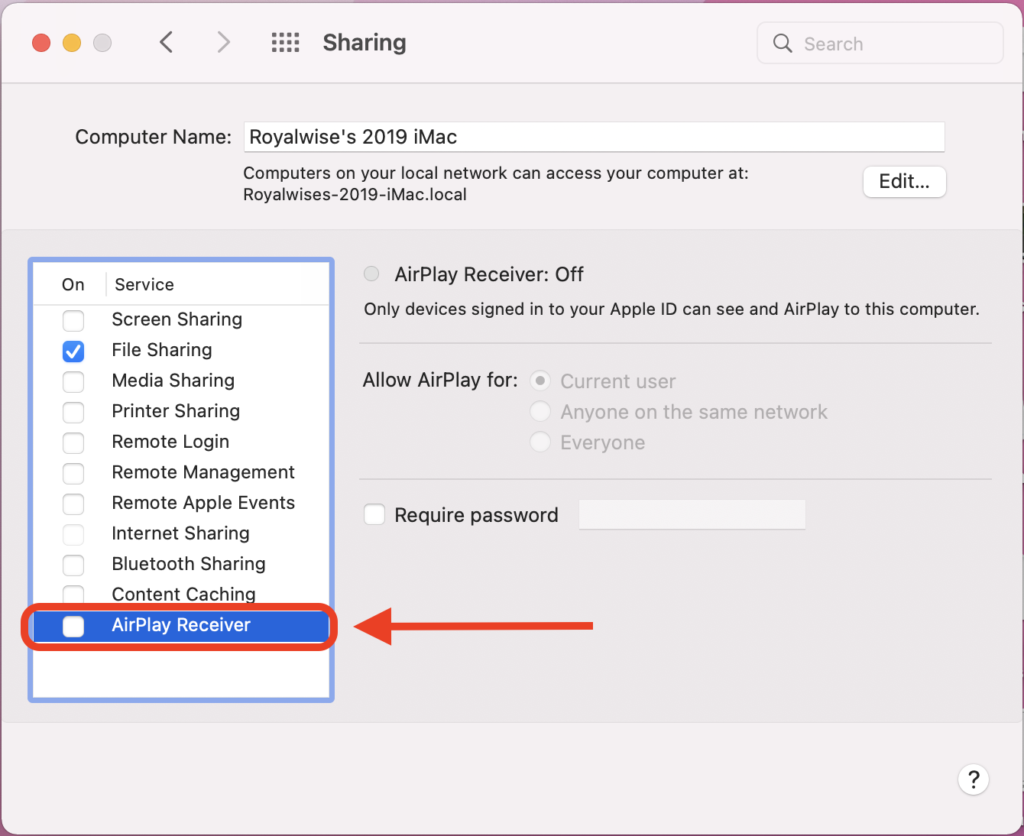Open the help question mark icon
The image size is (1024, 836).
[x=973, y=779]
